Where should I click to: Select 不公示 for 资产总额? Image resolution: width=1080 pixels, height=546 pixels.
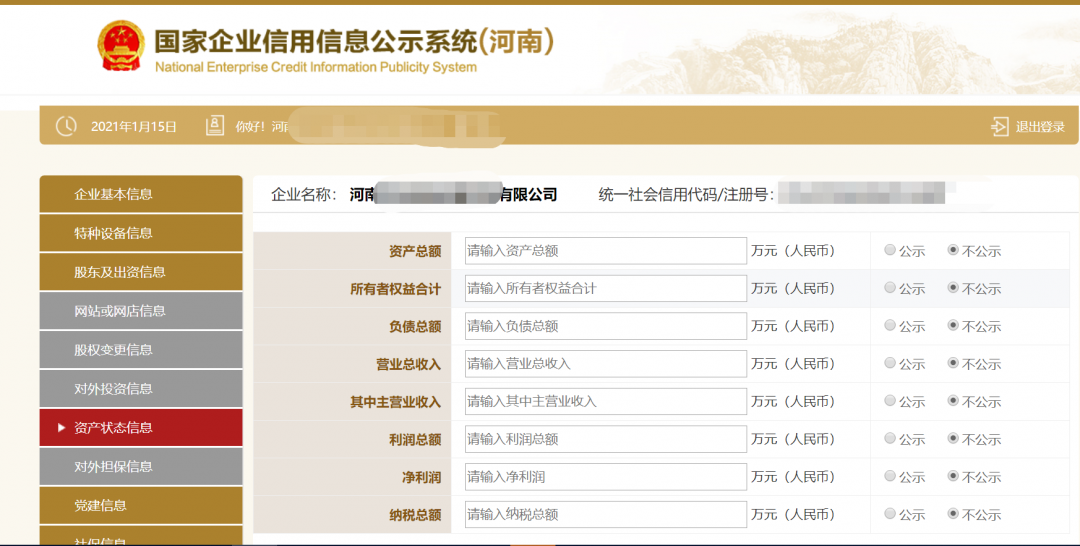click(953, 250)
